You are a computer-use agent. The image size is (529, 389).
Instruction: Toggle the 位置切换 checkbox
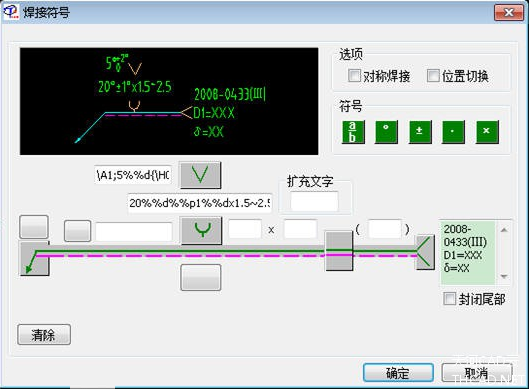tap(433, 75)
